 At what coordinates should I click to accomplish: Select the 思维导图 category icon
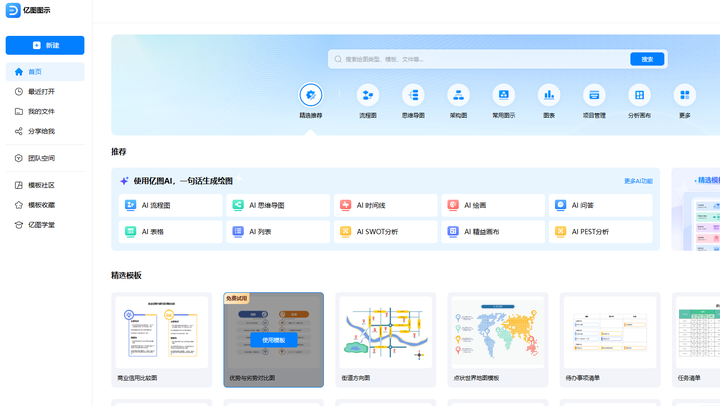[413, 95]
